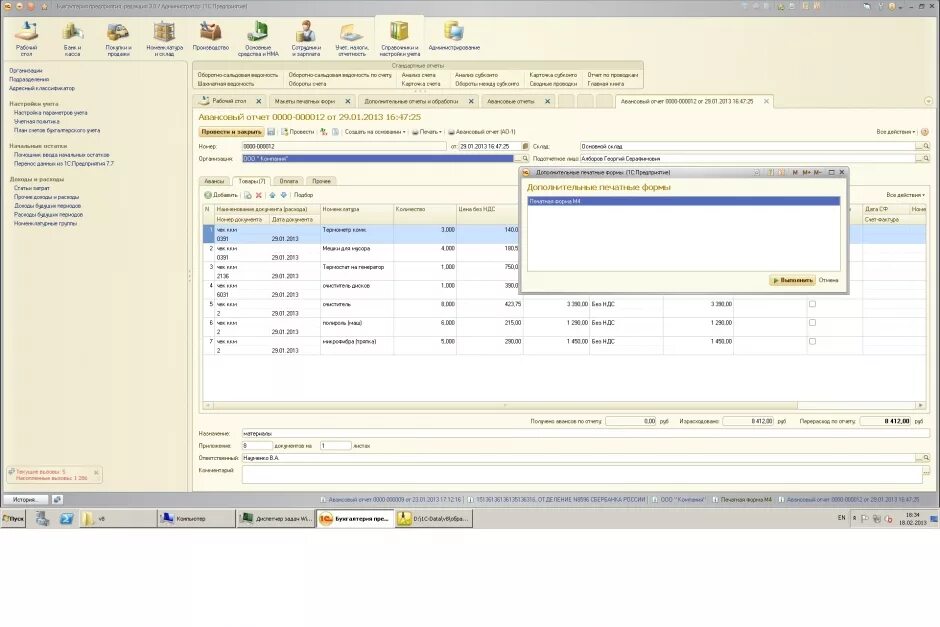Open the v8 folder in the taskbar
The height and width of the screenshot is (627, 940).
click(x=117, y=519)
